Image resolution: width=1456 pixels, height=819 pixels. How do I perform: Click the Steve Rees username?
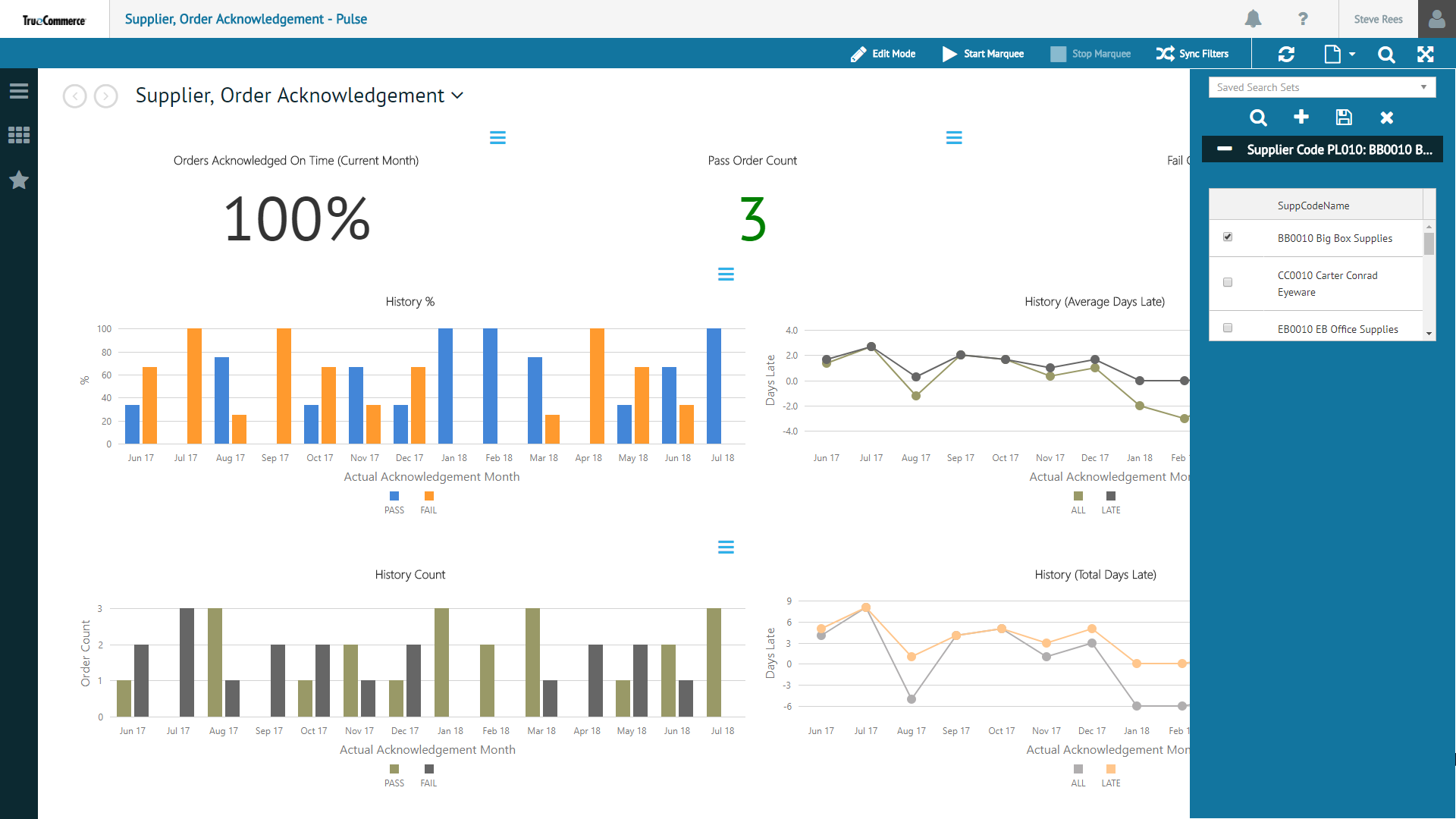1378,20
